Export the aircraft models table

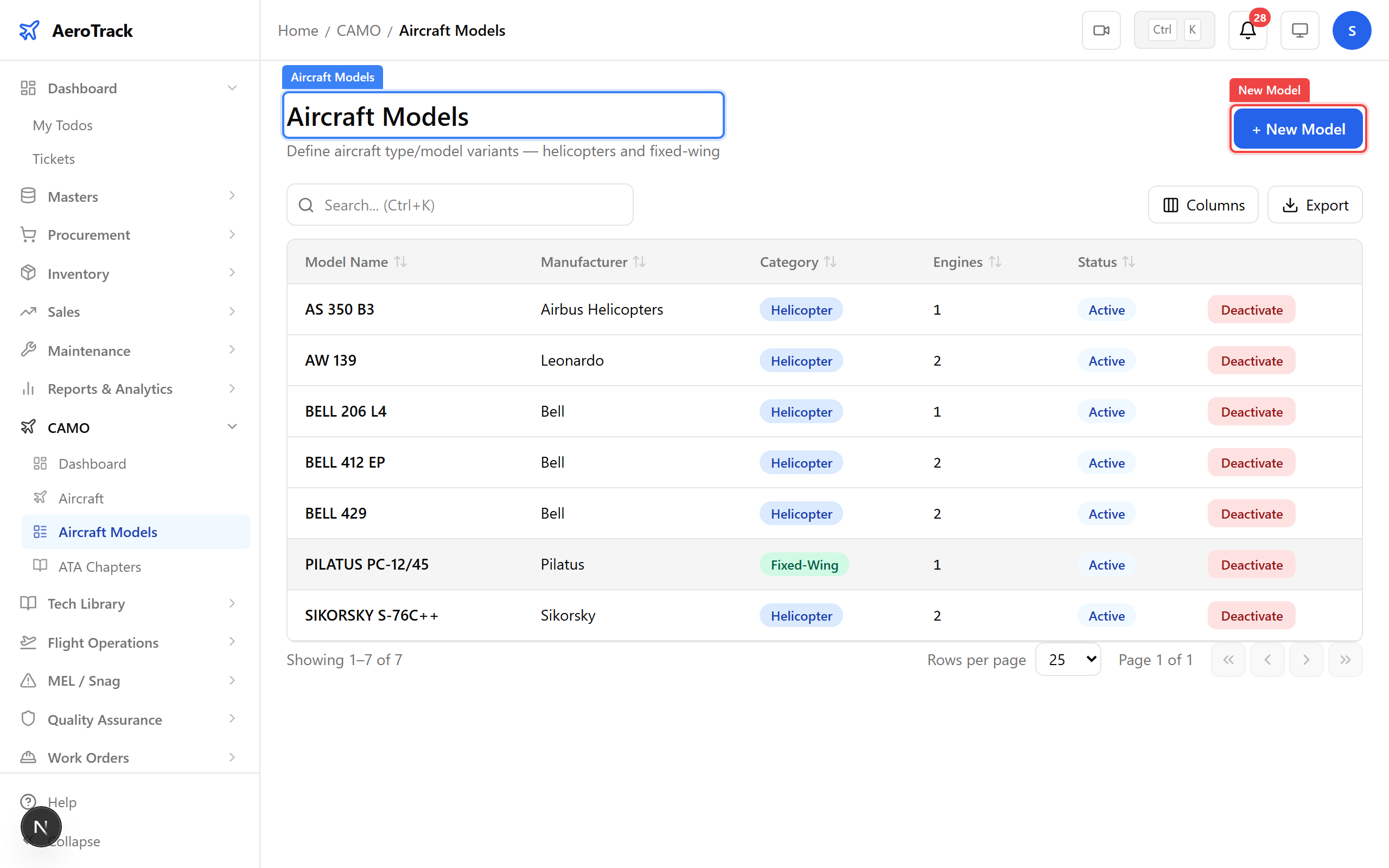coord(1314,205)
